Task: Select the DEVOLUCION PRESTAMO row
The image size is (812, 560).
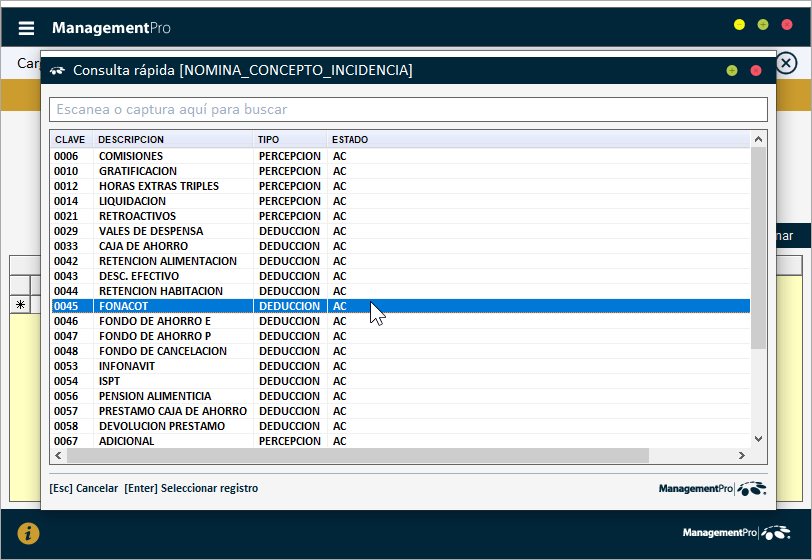Action: [x=400, y=426]
